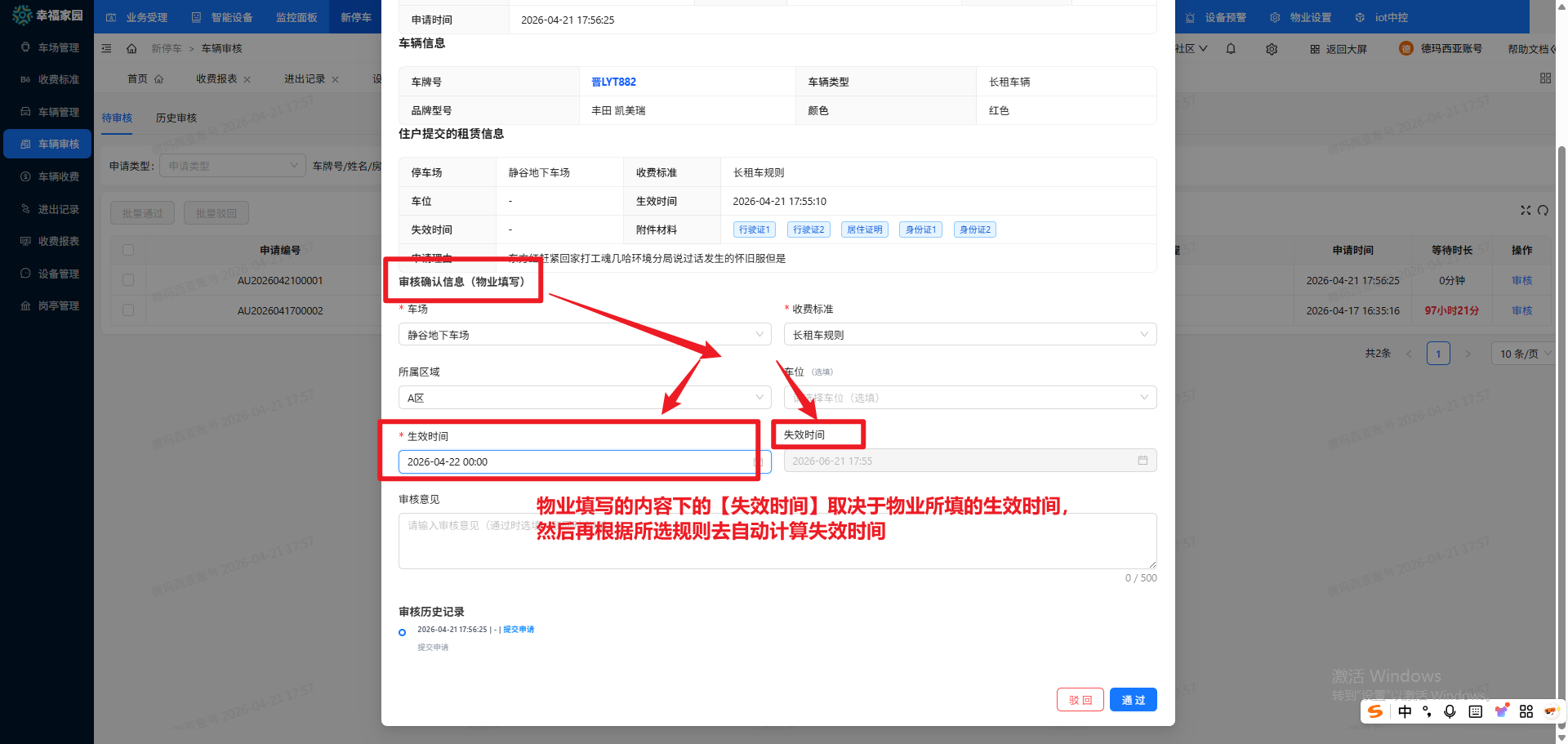Click the microphone icon in the input toolbar
The width and height of the screenshot is (1568, 744).
(1450, 711)
